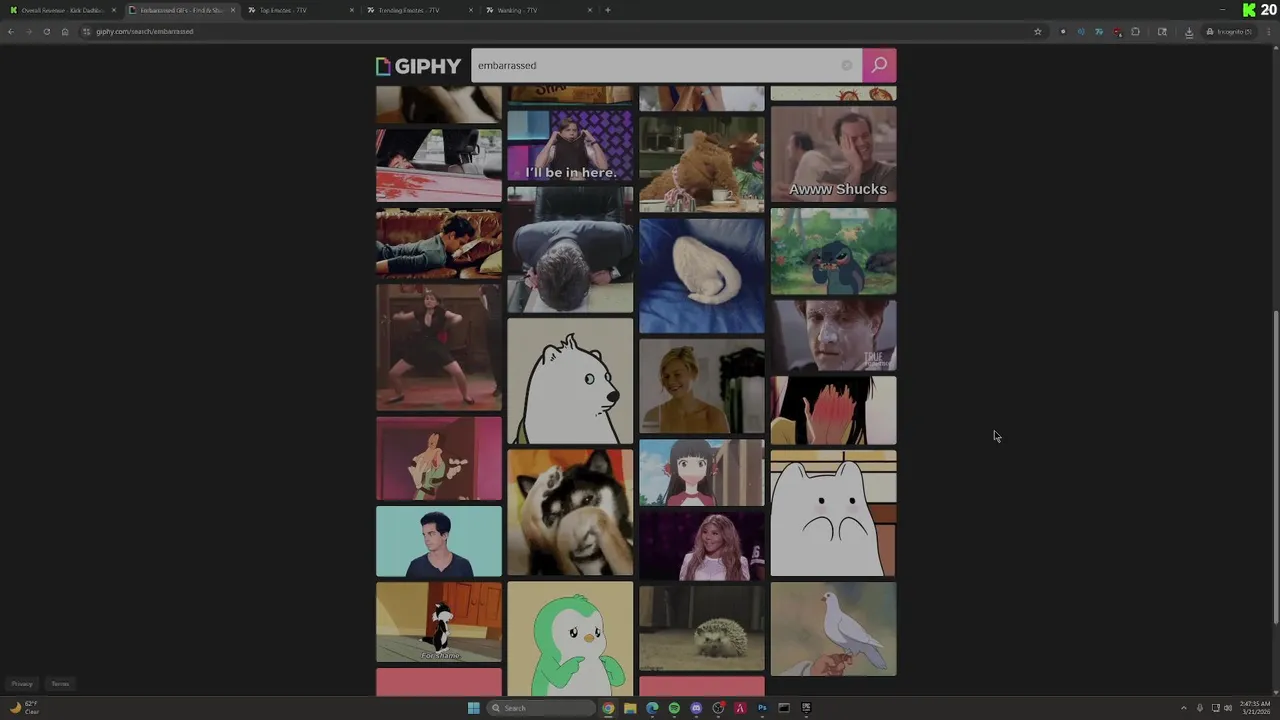Open the Windows Start menu
The height and width of the screenshot is (720, 1280).
coord(473,708)
